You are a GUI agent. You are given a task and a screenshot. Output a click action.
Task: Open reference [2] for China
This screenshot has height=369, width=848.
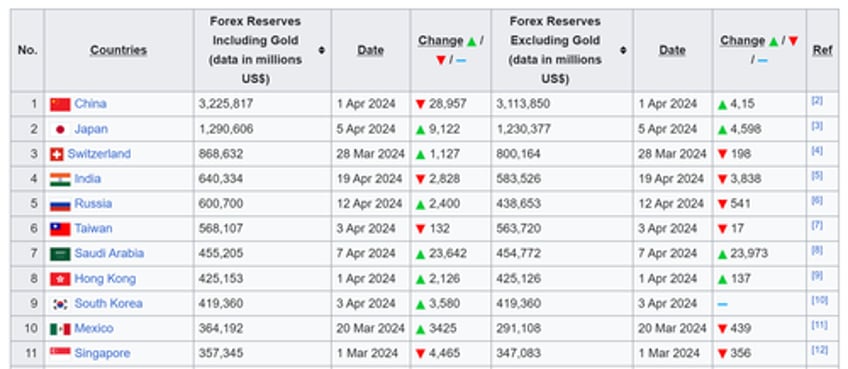pos(817,101)
